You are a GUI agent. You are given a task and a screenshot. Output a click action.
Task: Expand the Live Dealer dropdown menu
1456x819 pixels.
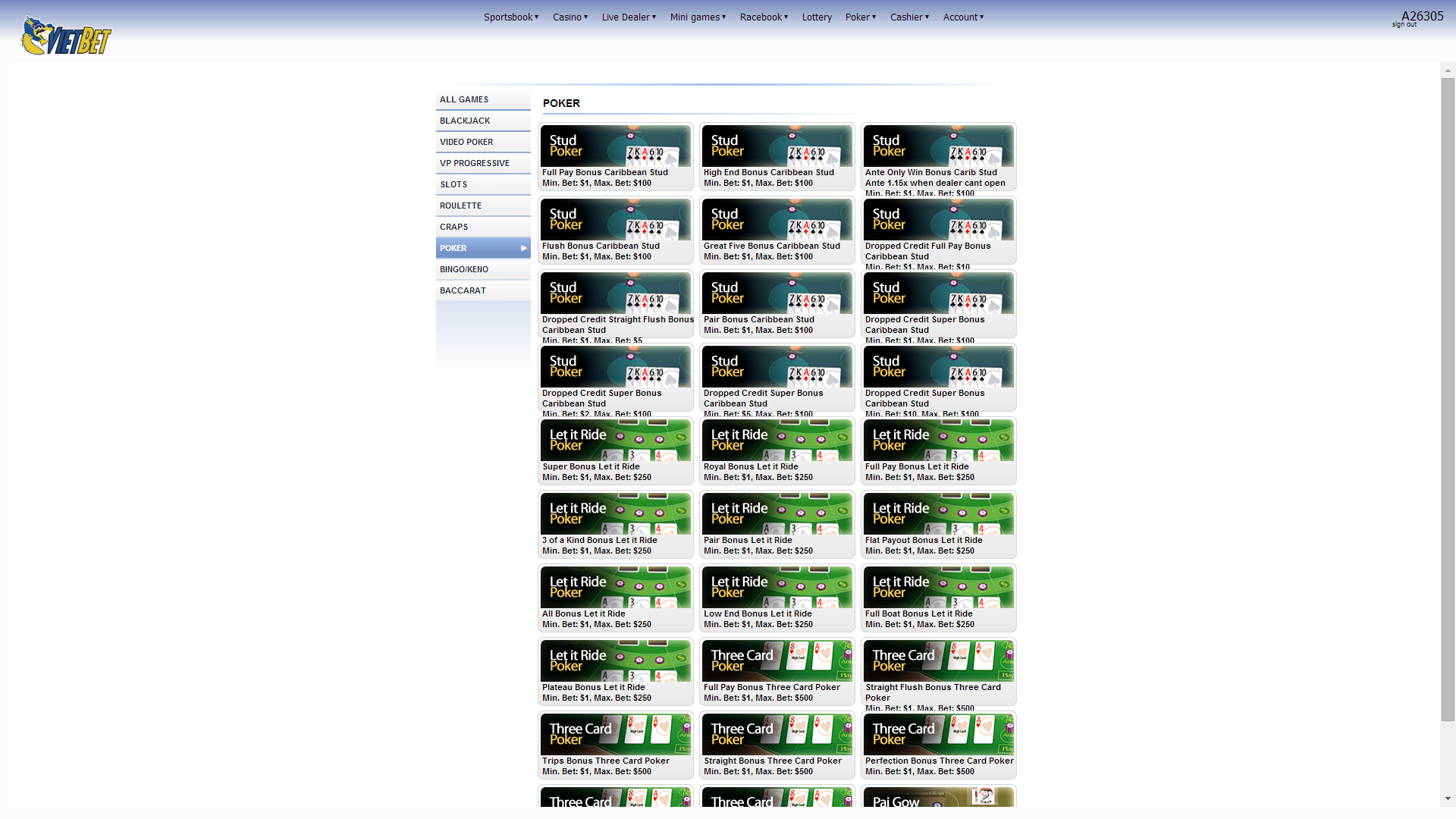629,17
